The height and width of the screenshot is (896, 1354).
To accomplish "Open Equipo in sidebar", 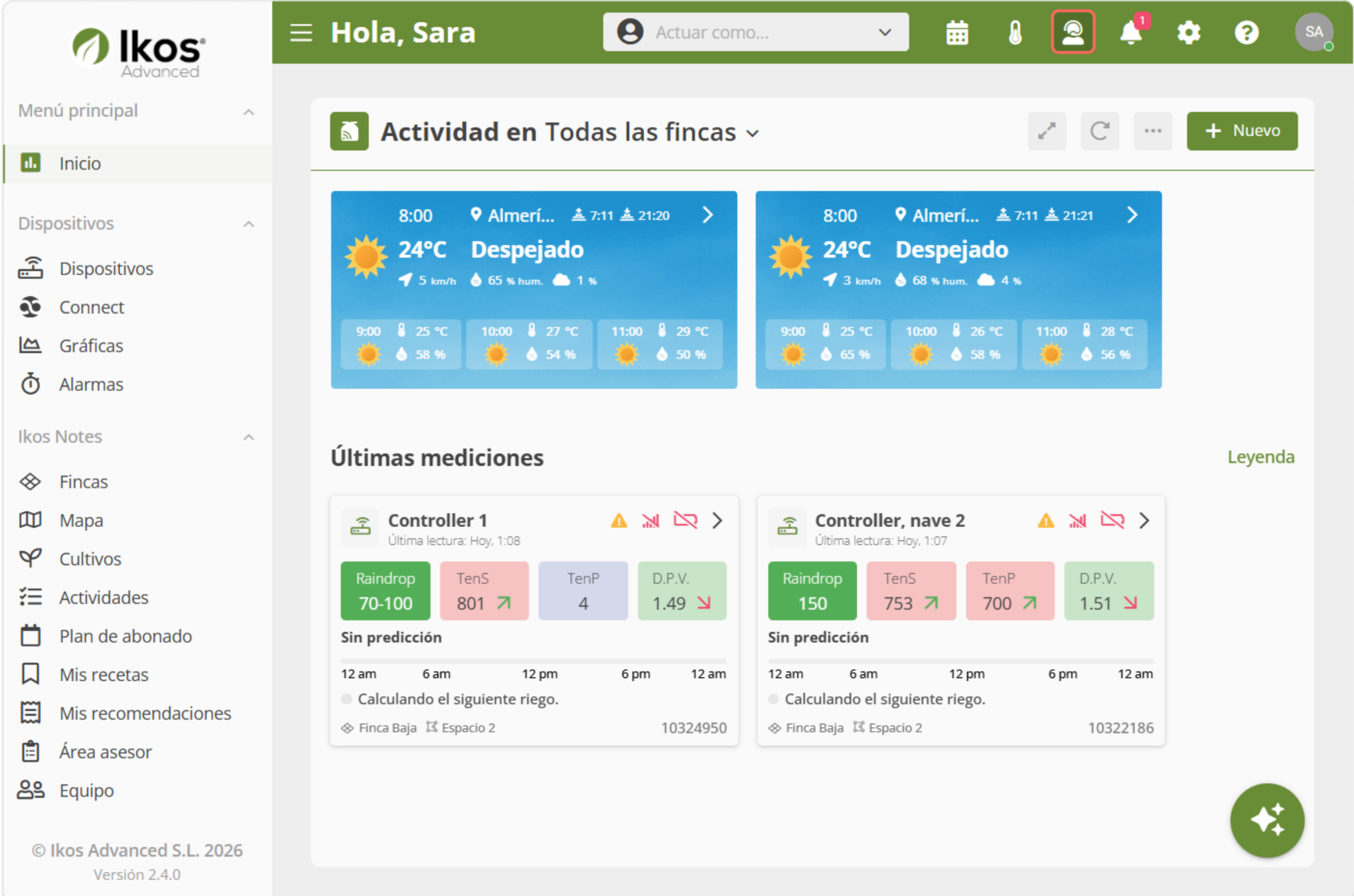I will (x=138, y=791).
